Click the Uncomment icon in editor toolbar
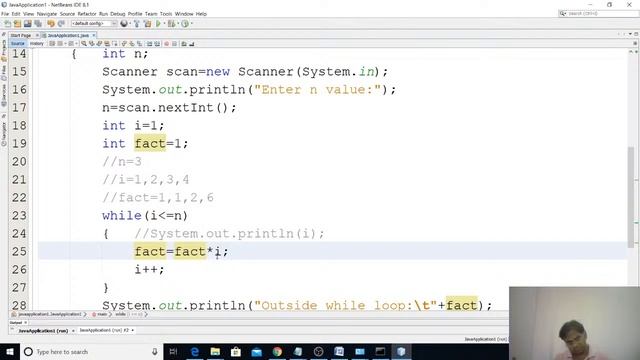The height and width of the screenshot is (360, 640). [191, 43]
